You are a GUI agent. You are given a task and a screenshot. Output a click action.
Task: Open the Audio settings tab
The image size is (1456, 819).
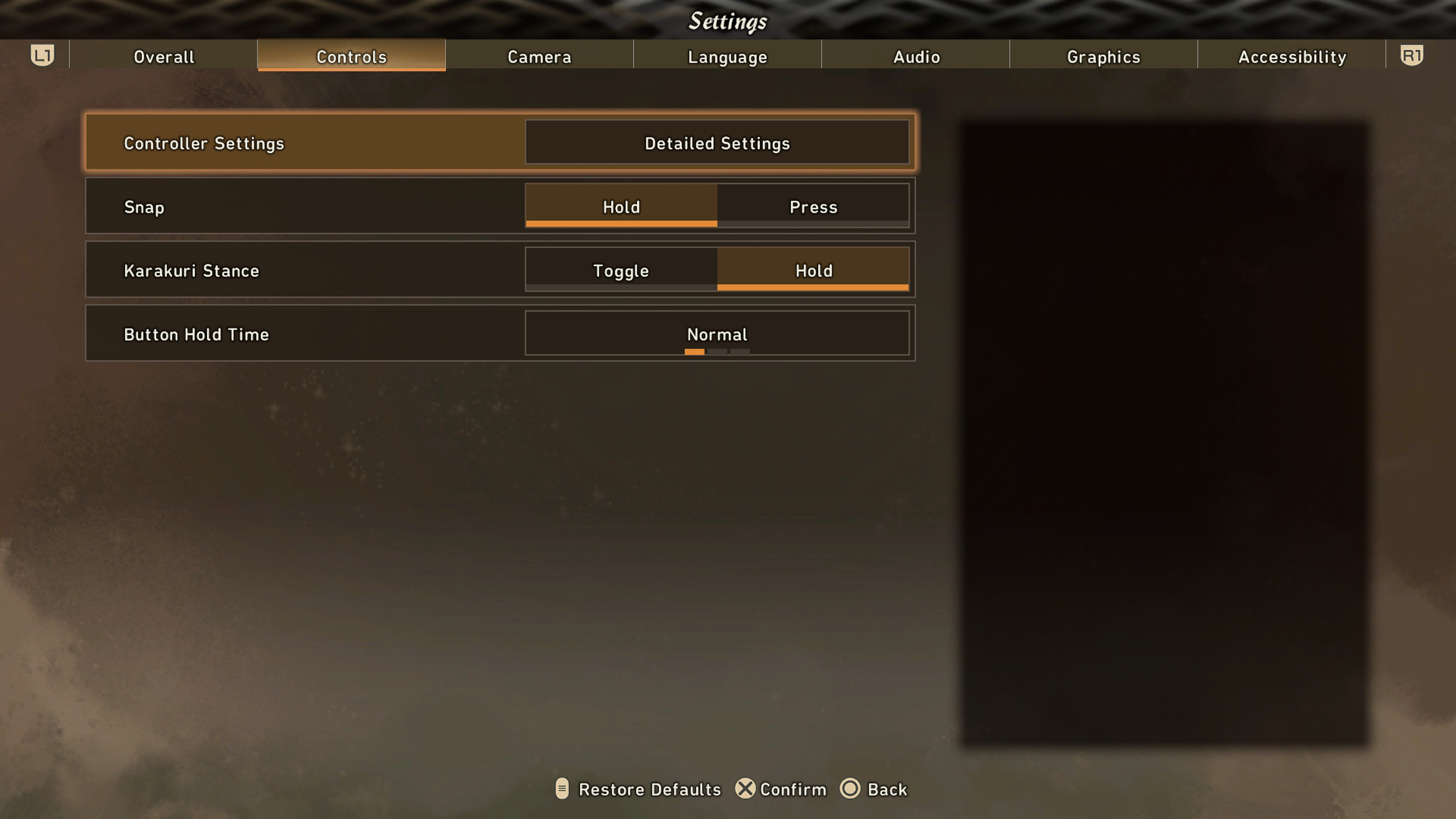[x=916, y=56]
